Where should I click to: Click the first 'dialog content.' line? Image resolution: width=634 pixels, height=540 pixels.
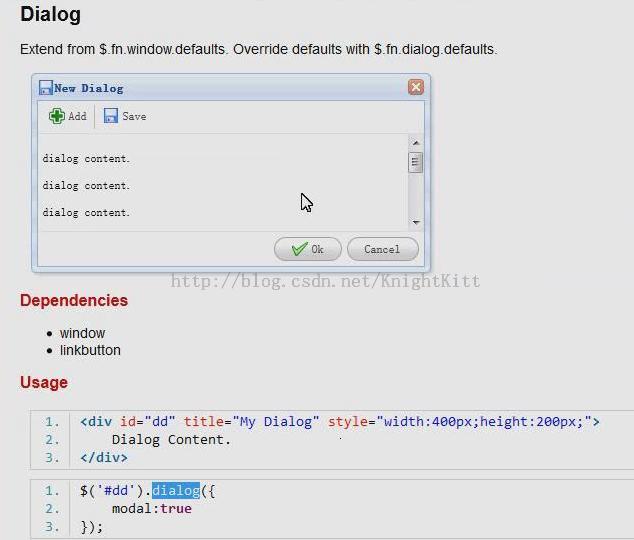86,159
